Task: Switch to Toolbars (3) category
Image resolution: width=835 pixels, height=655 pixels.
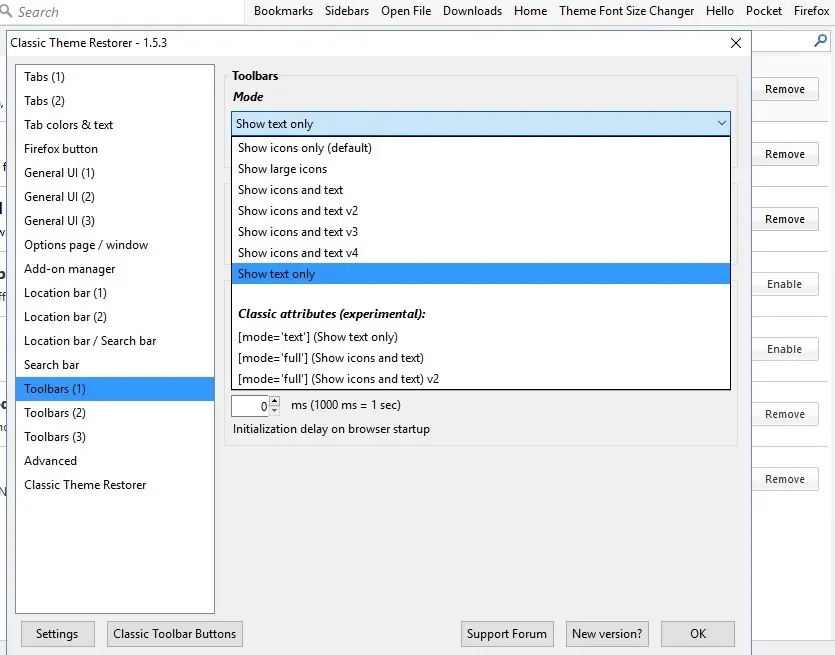Action: coord(115,437)
